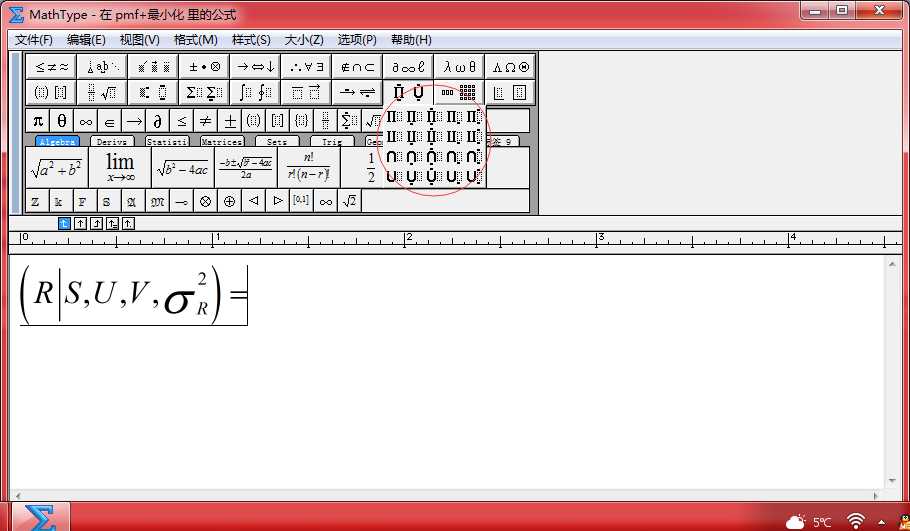
Task: Insert the infinity symbol from small bar
Action: click(x=85, y=121)
